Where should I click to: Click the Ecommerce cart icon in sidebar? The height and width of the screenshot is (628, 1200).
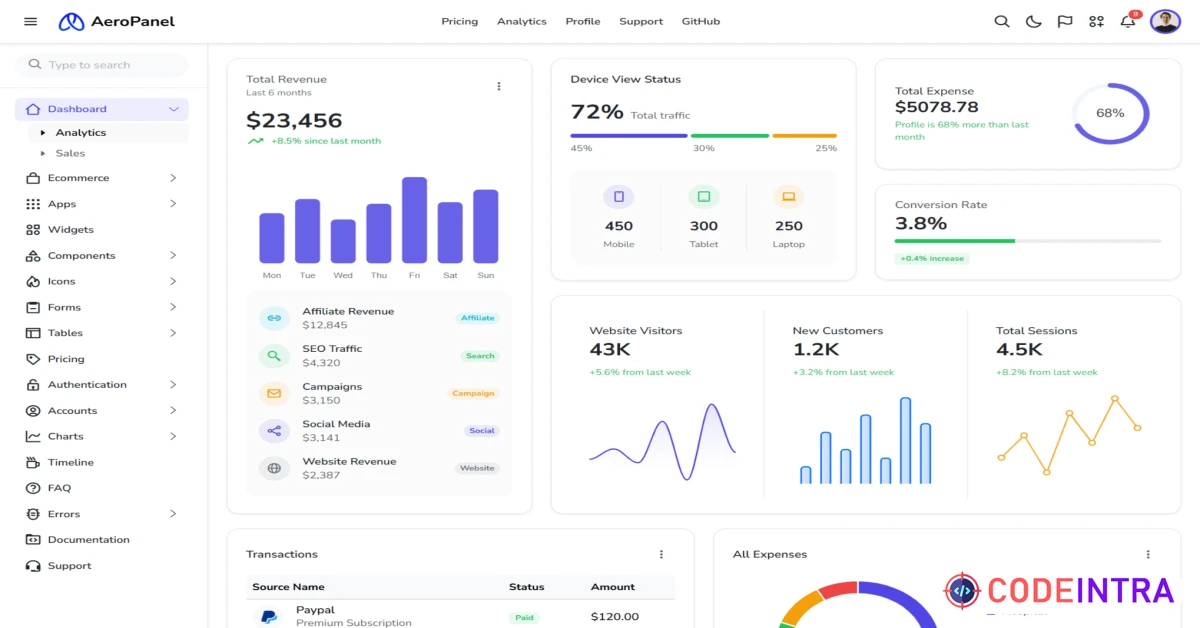point(33,178)
